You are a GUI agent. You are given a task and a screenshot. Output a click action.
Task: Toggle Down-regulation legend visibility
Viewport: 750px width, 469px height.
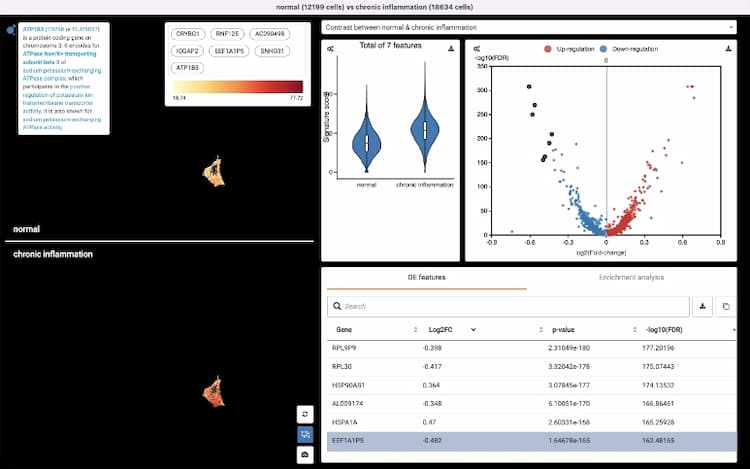(x=635, y=49)
